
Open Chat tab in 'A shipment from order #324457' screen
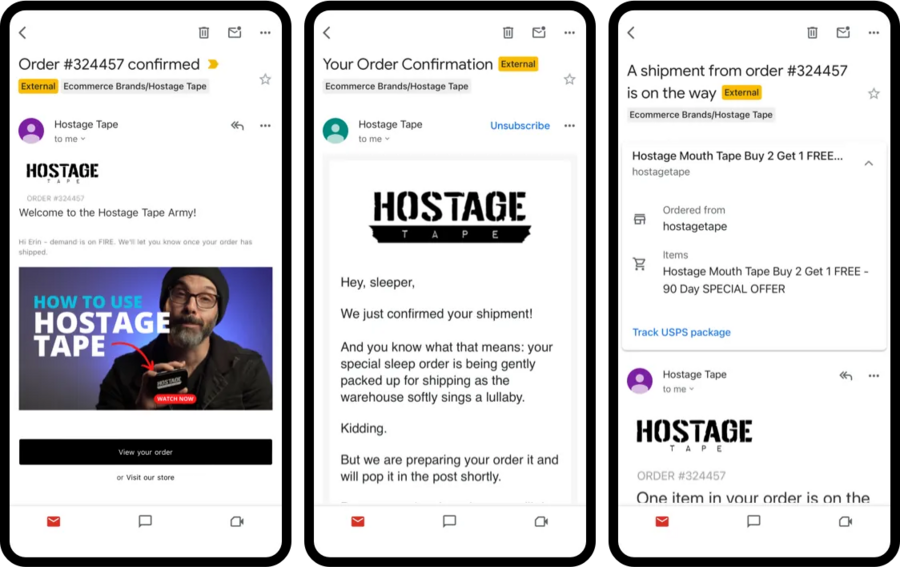754,521
